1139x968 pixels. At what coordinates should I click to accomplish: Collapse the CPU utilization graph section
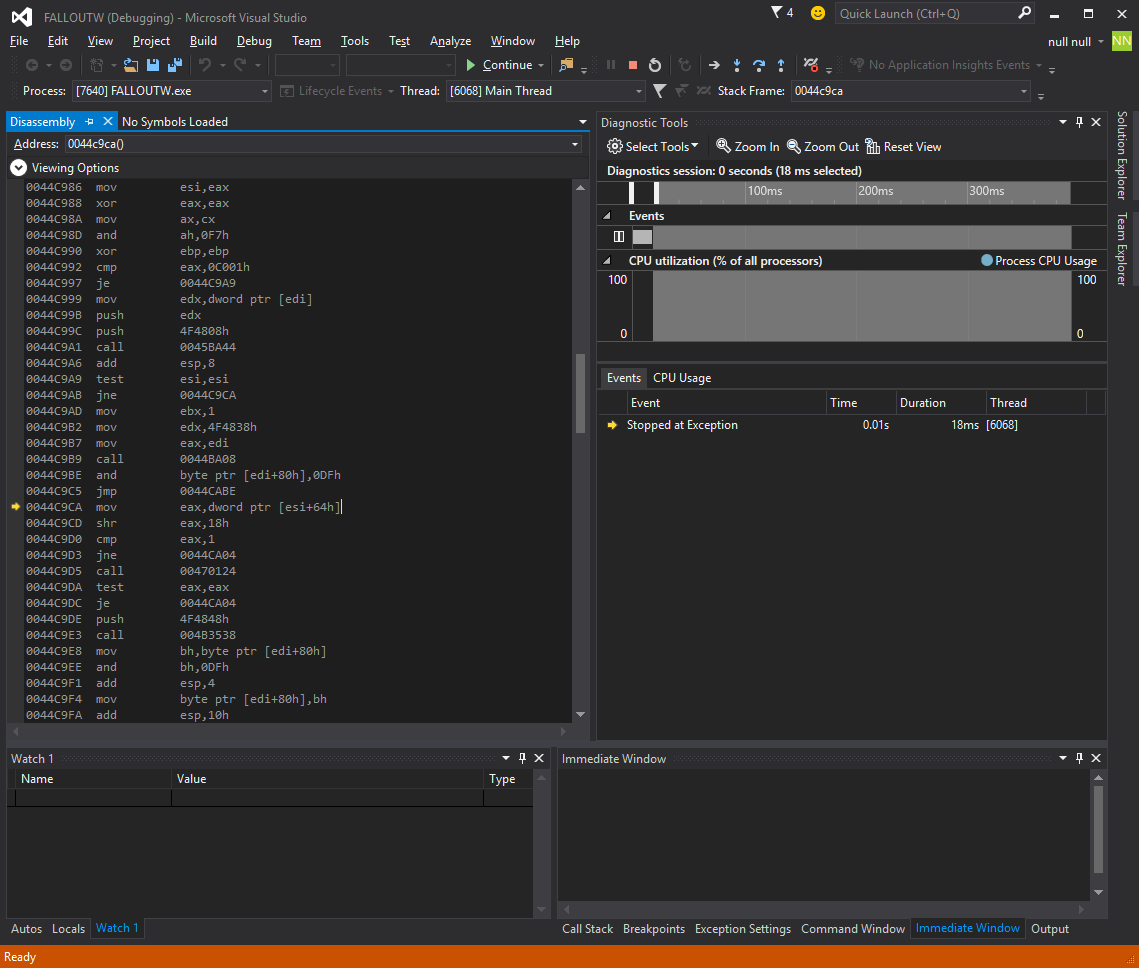[607, 261]
